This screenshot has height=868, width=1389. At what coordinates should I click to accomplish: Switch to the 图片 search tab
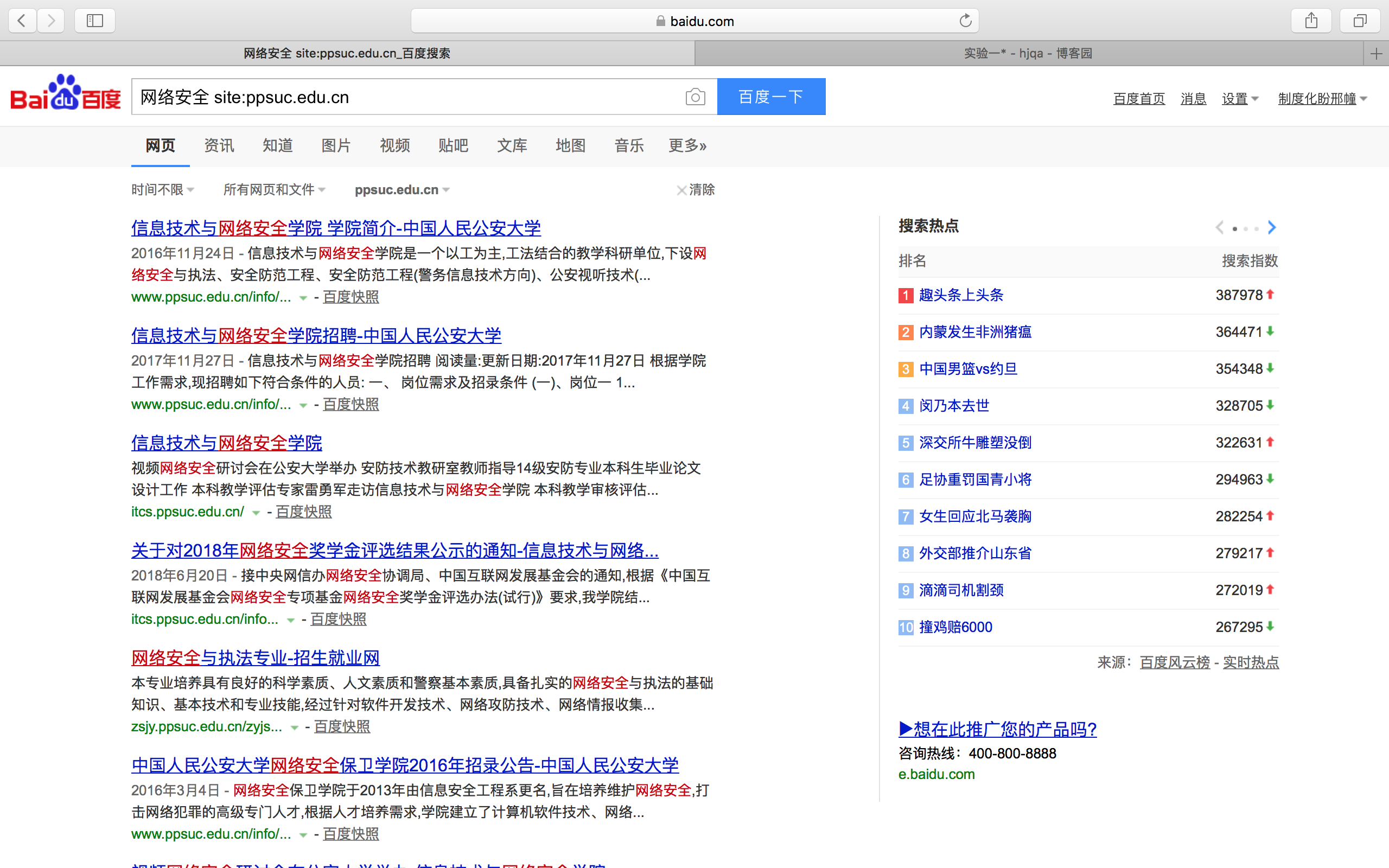(x=336, y=146)
